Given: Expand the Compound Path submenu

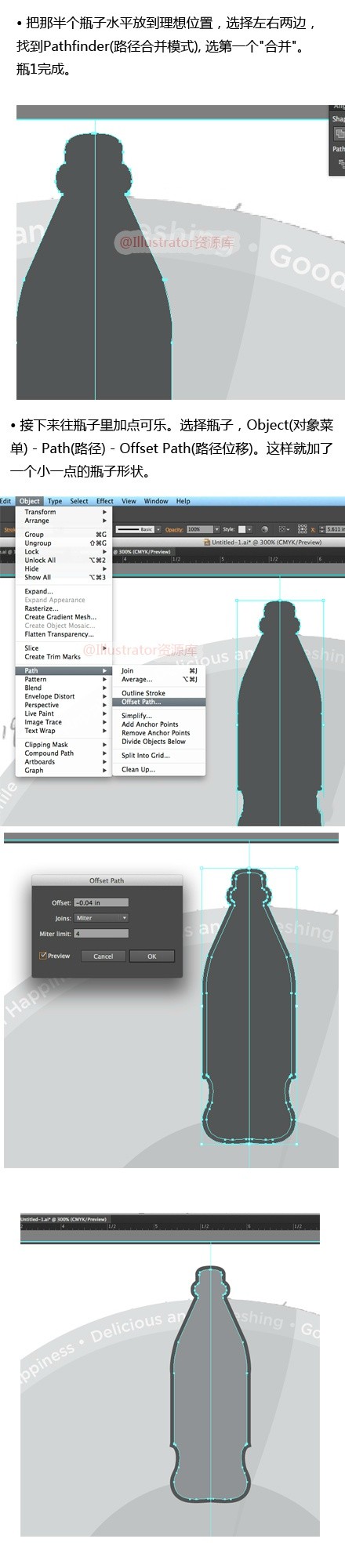Looking at the screenshot, I should 64,753.
